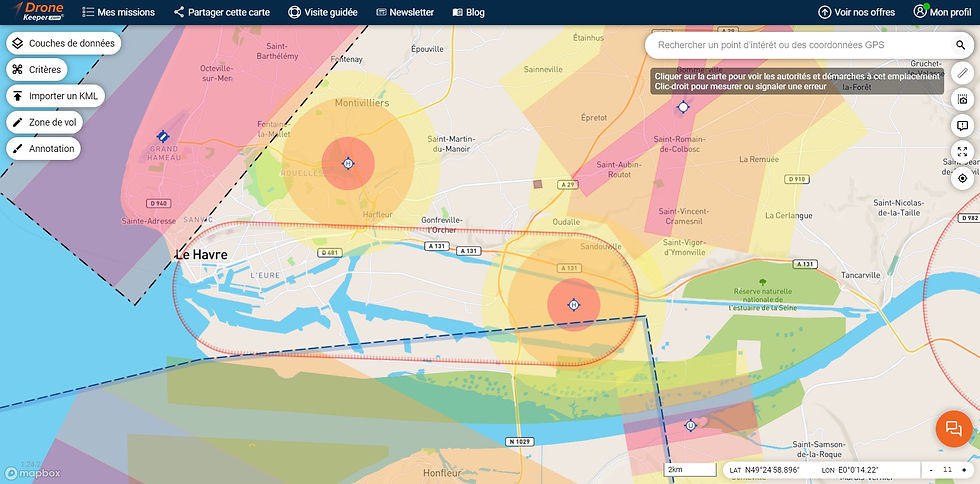Decrease zoom level with minus button
980x484 pixels.
click(931, 470)
